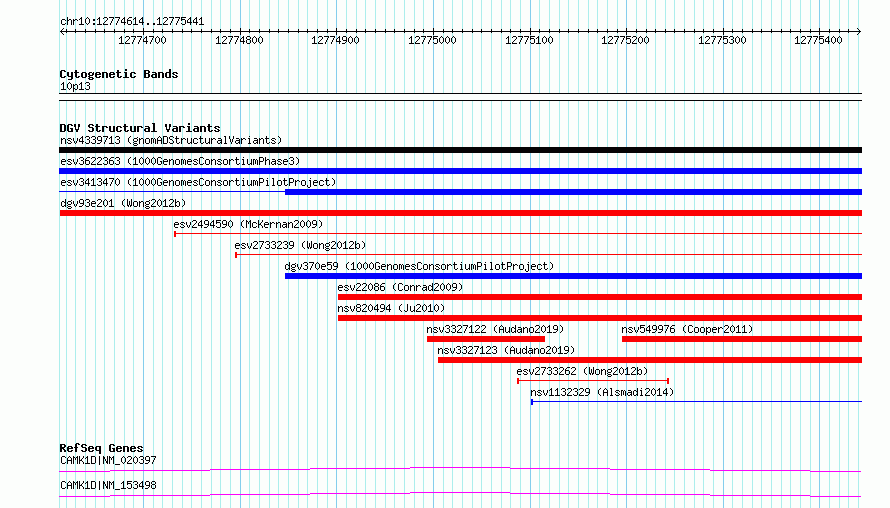Click the thin blue nsv1132329 line

[696, 402]
